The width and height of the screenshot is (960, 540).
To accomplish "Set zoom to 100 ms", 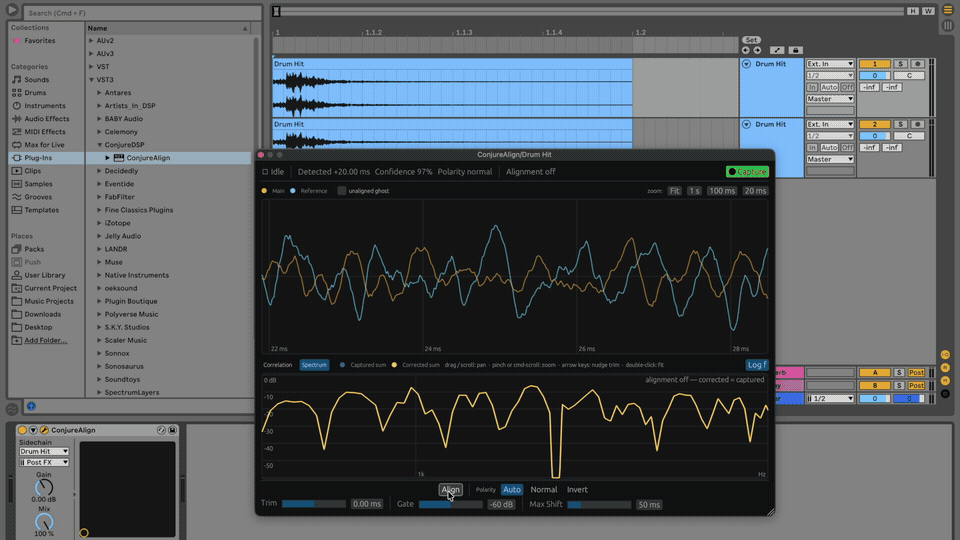I will (722, 191).
